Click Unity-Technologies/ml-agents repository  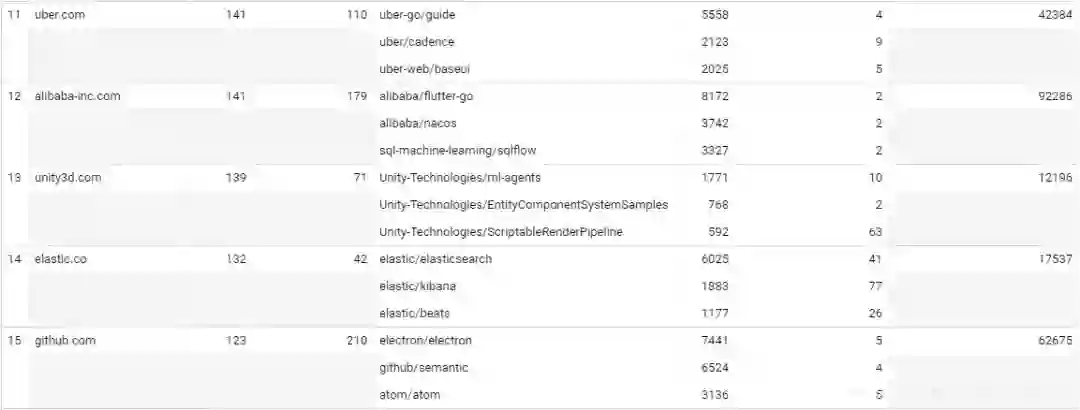[460, 178]
